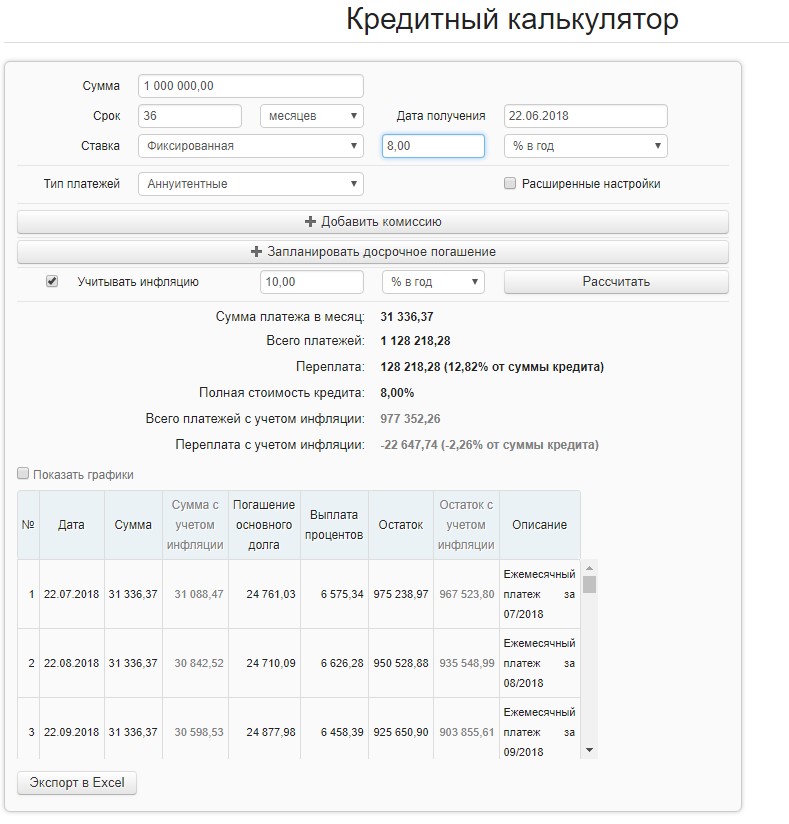Enable the Расширенные настройки checkbox
The image size is (789, 824).
point(510,183)
